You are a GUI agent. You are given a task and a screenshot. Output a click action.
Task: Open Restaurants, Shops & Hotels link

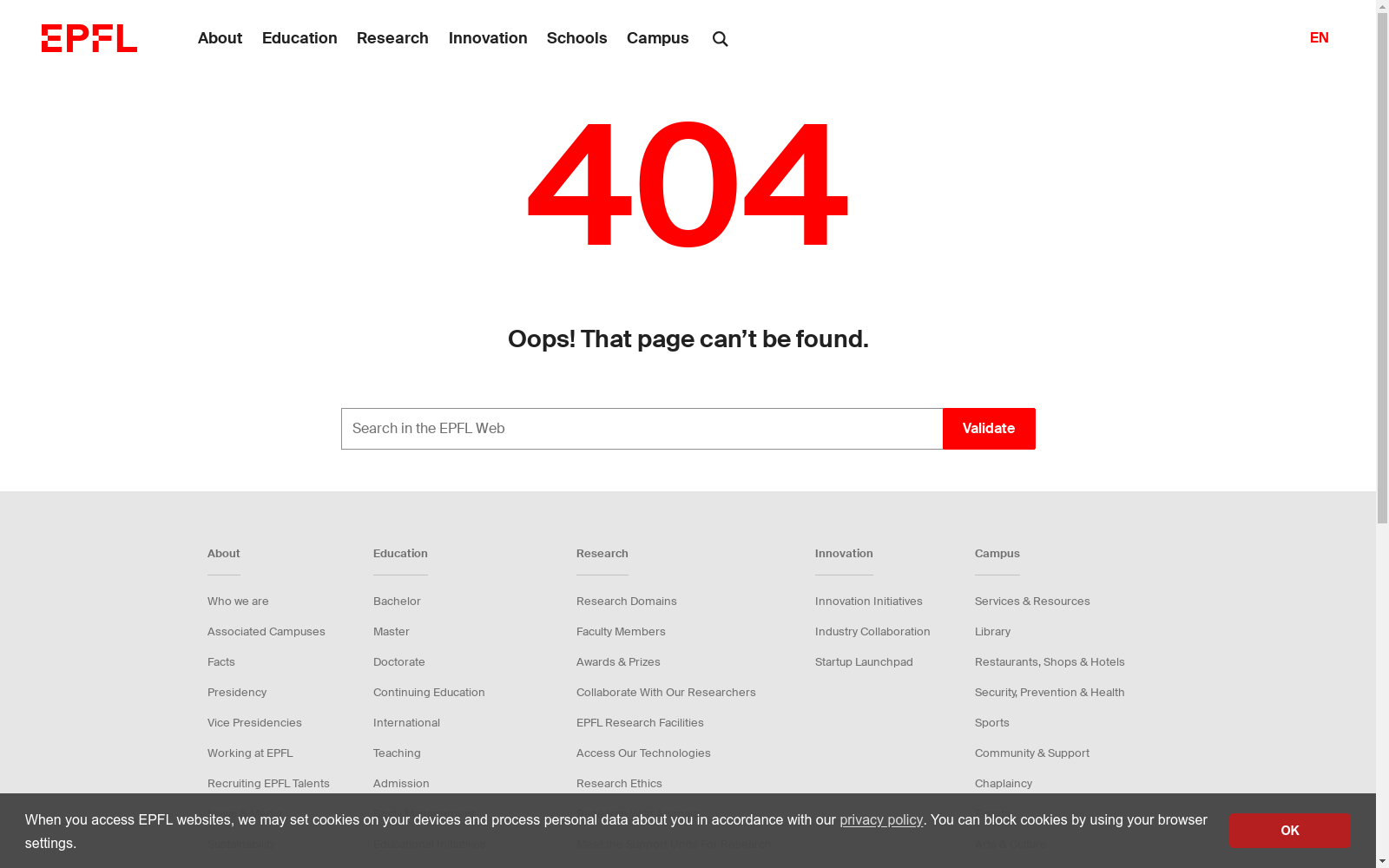click(x=1050, y=662)
